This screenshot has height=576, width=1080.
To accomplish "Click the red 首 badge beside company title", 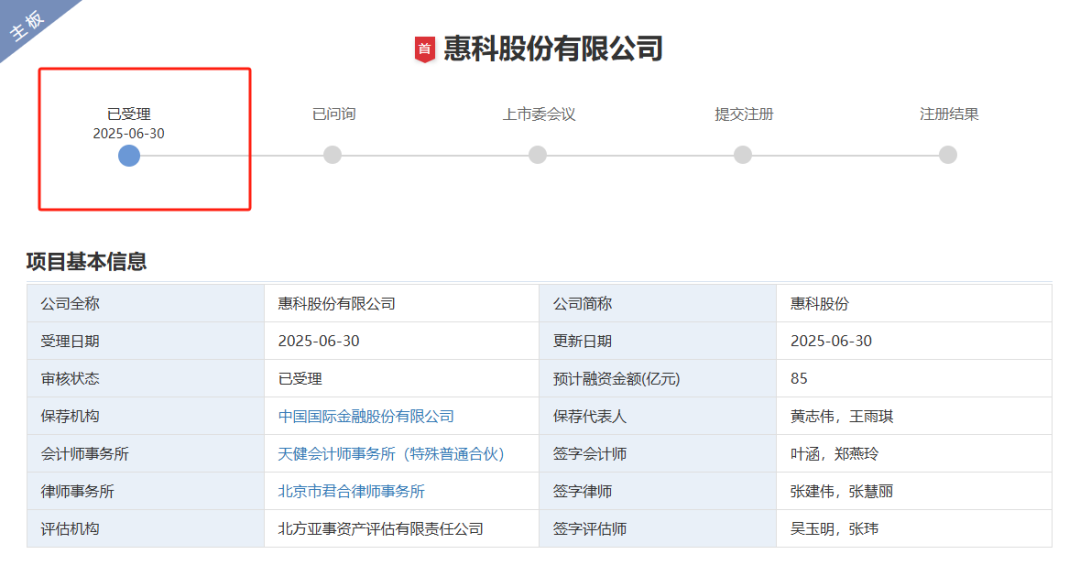I will coord(424,50).
